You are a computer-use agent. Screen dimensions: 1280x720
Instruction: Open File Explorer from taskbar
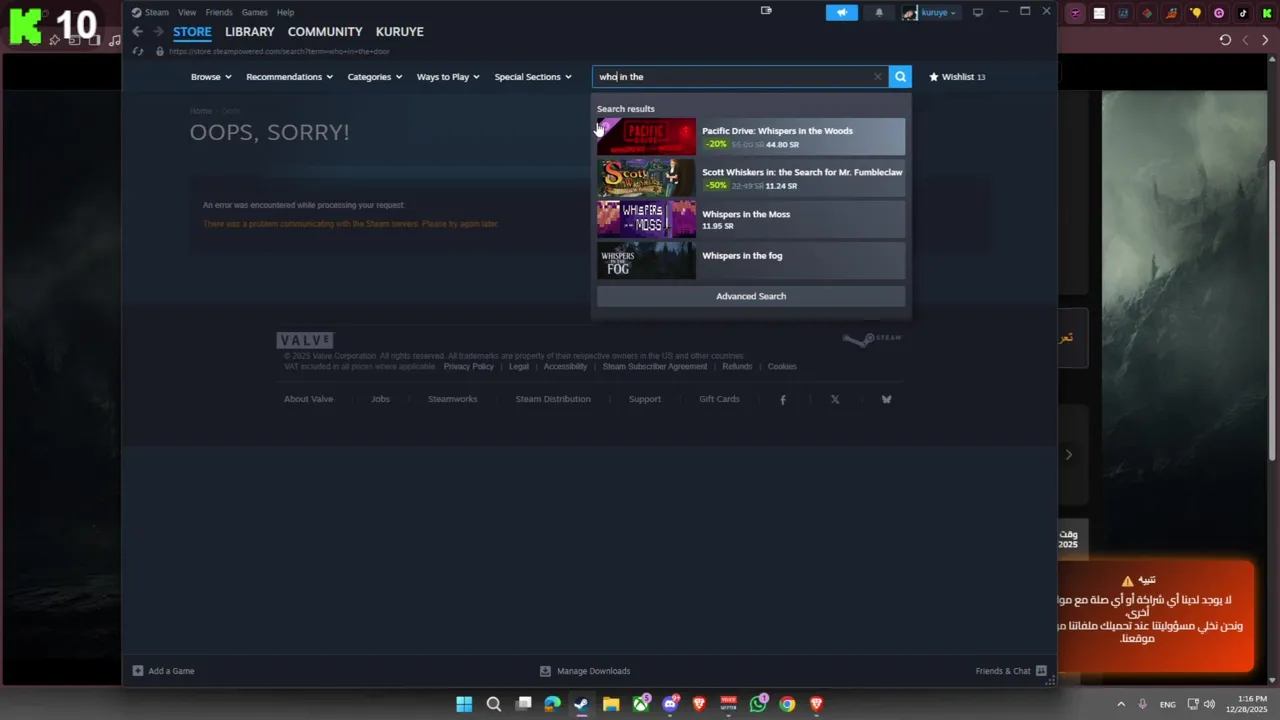pyautogui.click(x=611, y=704)
